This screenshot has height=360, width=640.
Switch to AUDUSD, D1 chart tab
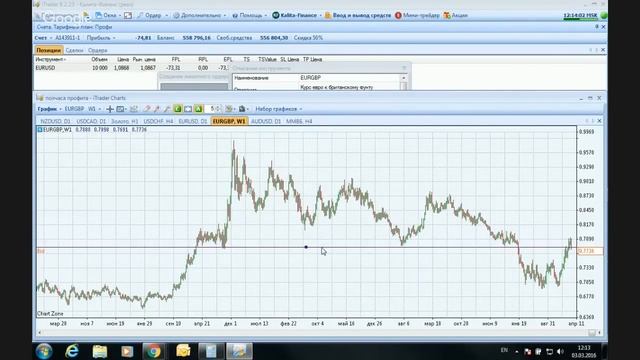coord(266,121)
